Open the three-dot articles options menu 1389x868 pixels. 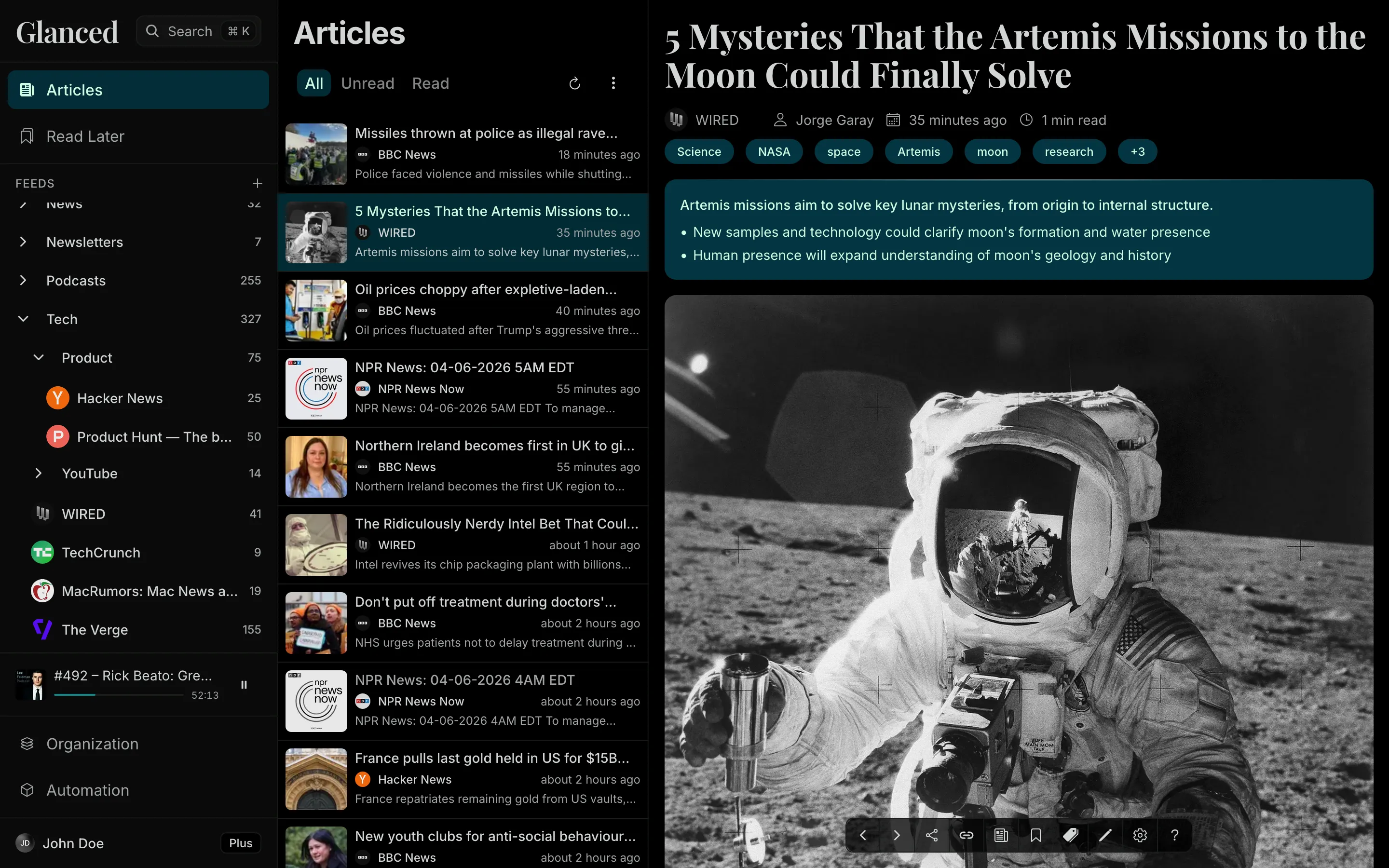click(613, 83)
